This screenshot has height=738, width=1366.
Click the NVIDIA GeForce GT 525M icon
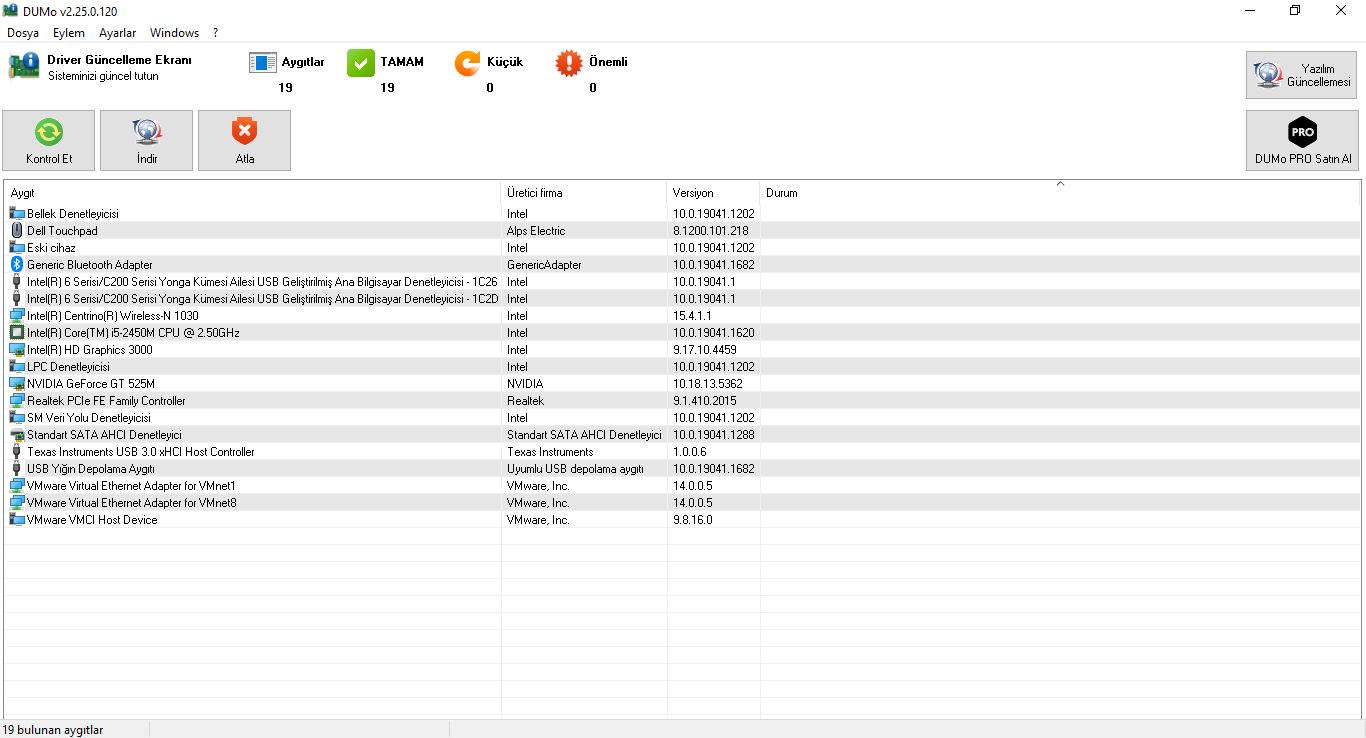[x=17, y=384]
